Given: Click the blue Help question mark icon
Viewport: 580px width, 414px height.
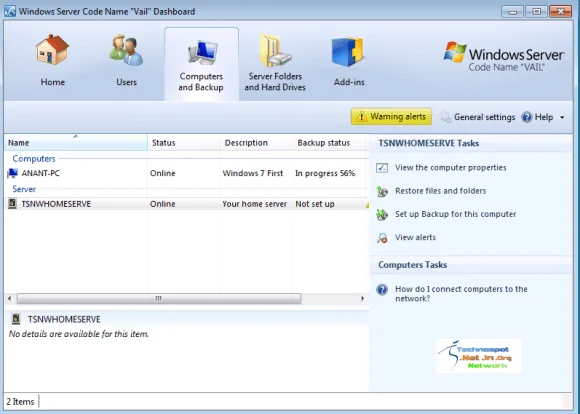Looking at the screenshot, I should coord(527,117).
